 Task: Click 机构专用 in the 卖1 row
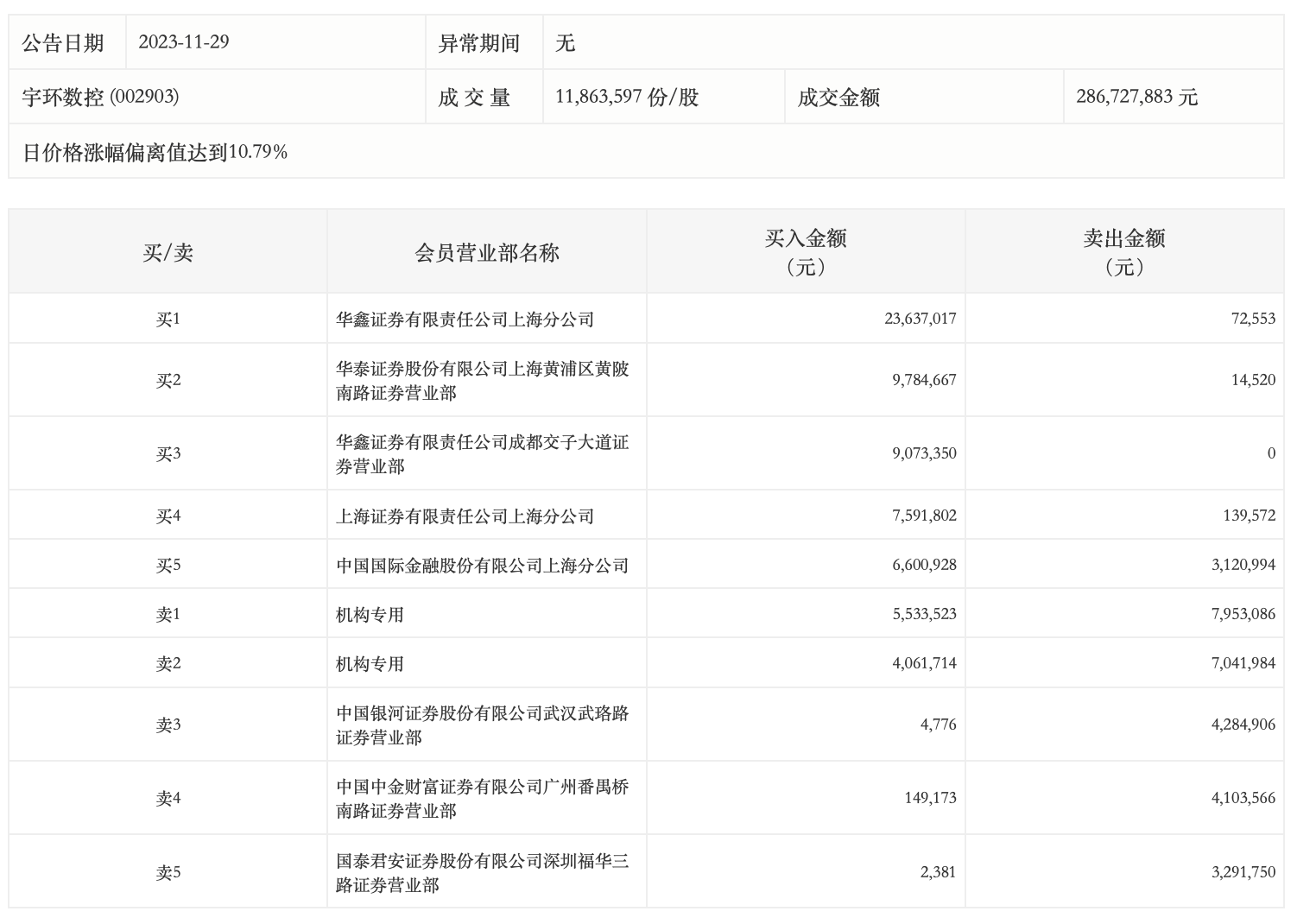370,615
